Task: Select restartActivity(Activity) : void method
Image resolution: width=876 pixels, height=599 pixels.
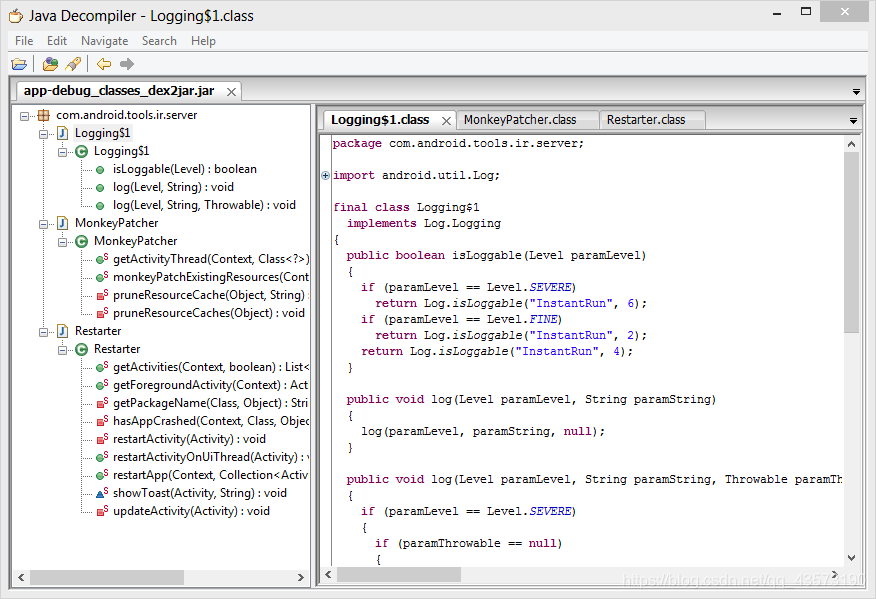Action: click(189, 439)
